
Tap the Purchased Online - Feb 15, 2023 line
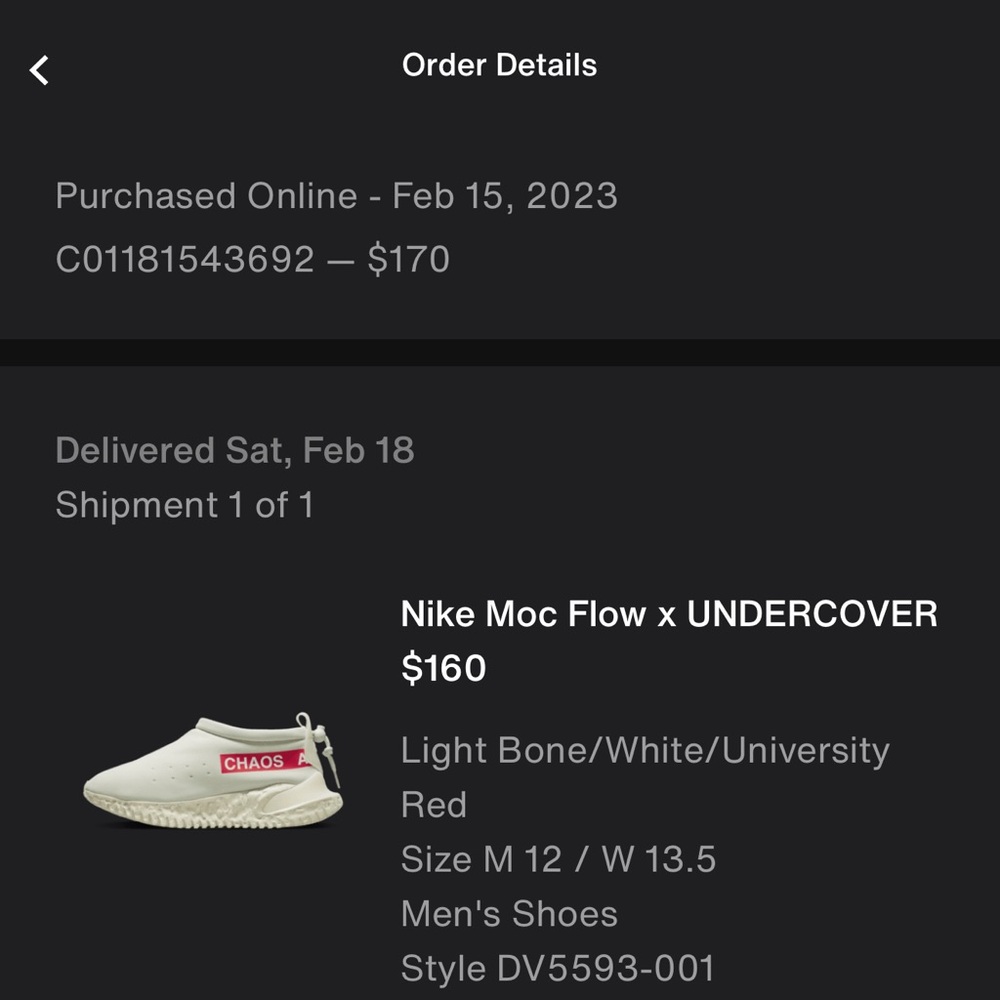tap(338, 195)
